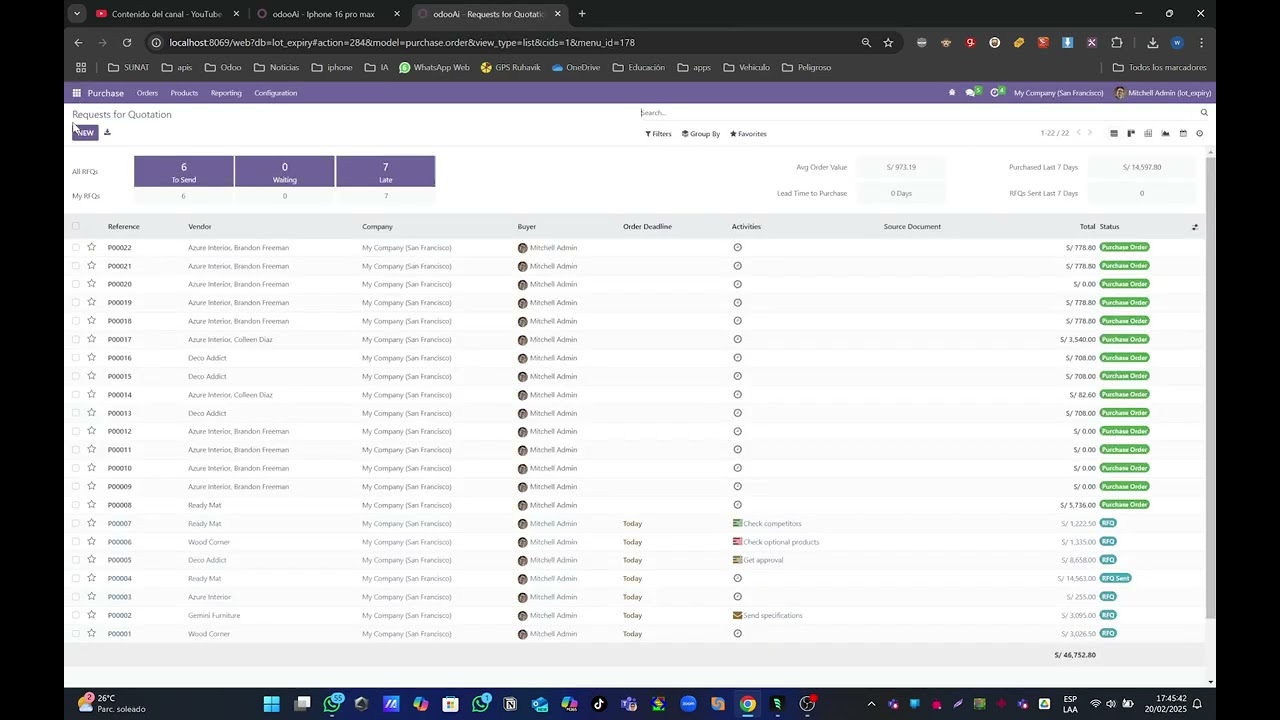Filter by 0 Waiting RFQs
Screen dimensions: 1280x720
pos(285,171)
